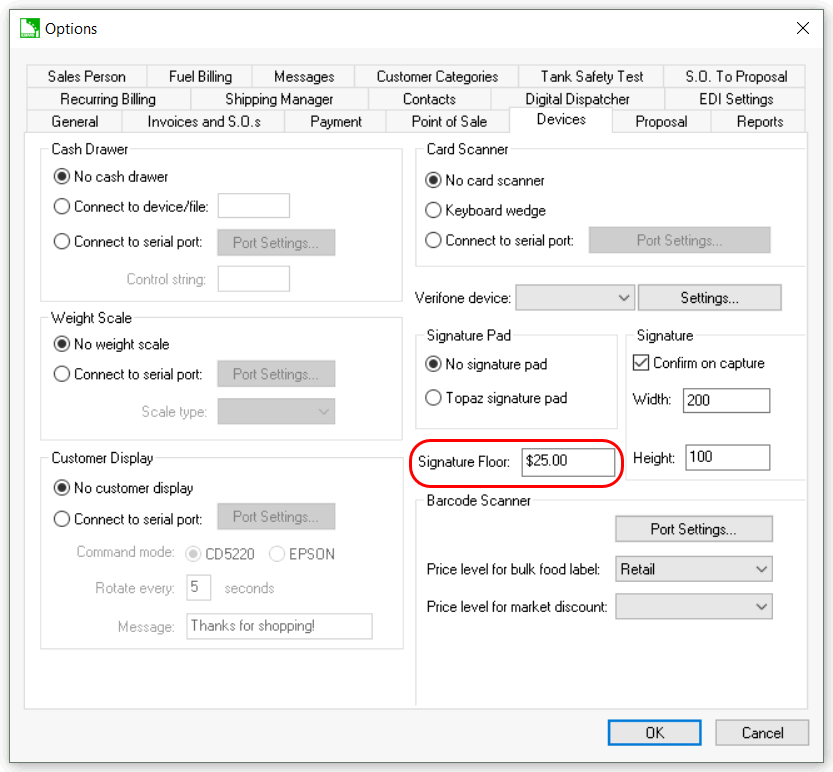Click the Options window app icon

click(29, 29)
